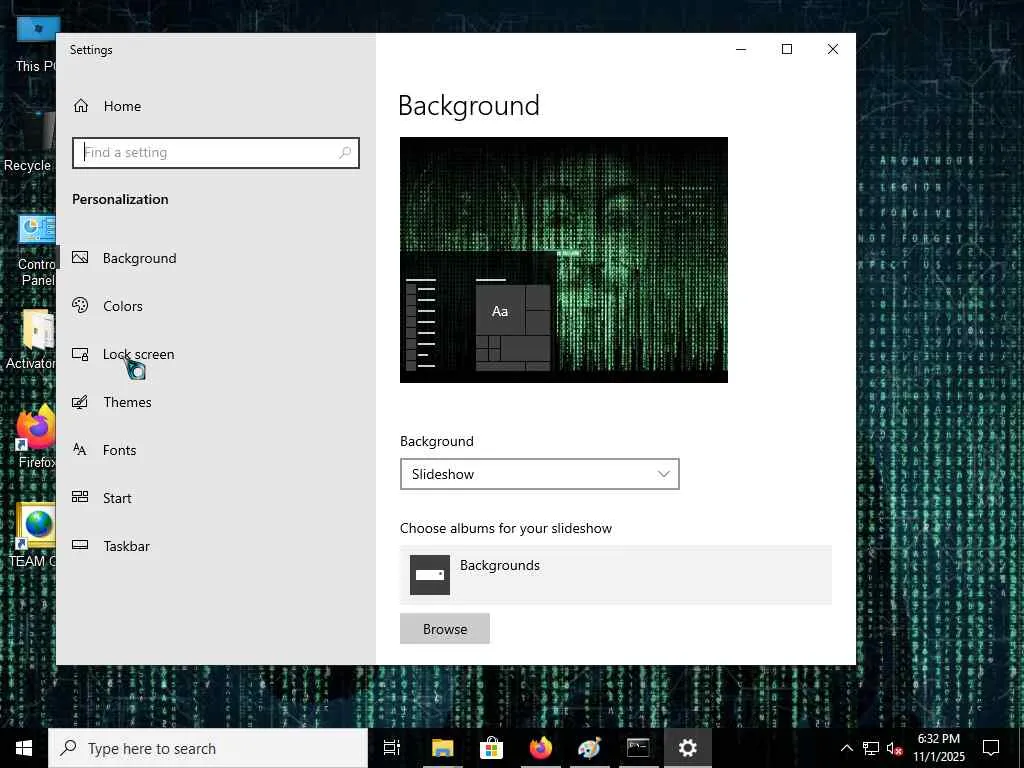
Task: Click the Type here to search box
Action: coord(208,748)
